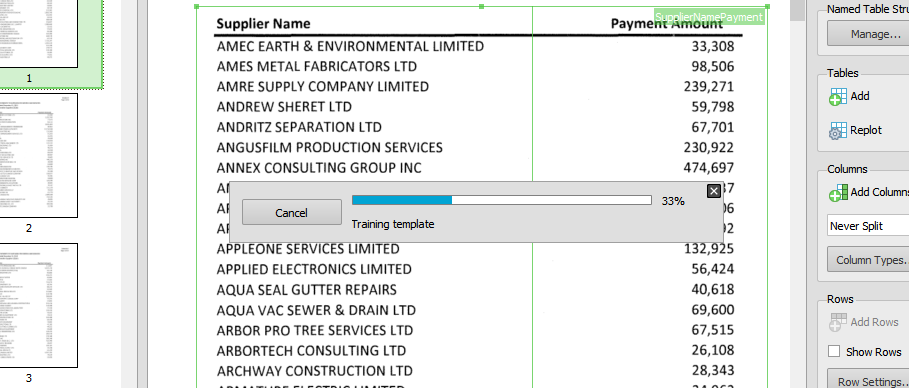
Task: Close the training progress dialog
Action: 714,191
